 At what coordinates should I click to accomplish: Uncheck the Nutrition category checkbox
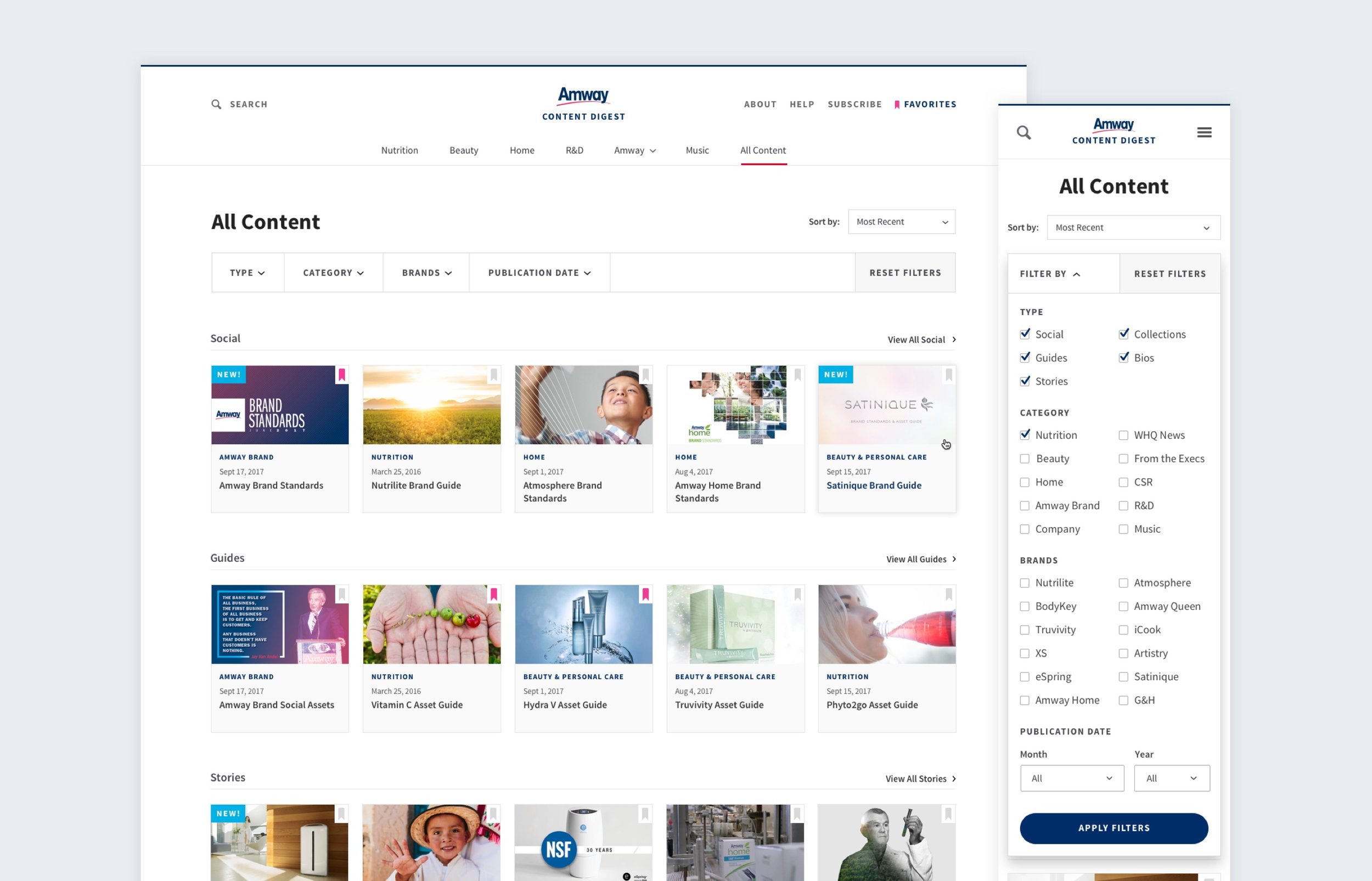[x=1025, y=435]
